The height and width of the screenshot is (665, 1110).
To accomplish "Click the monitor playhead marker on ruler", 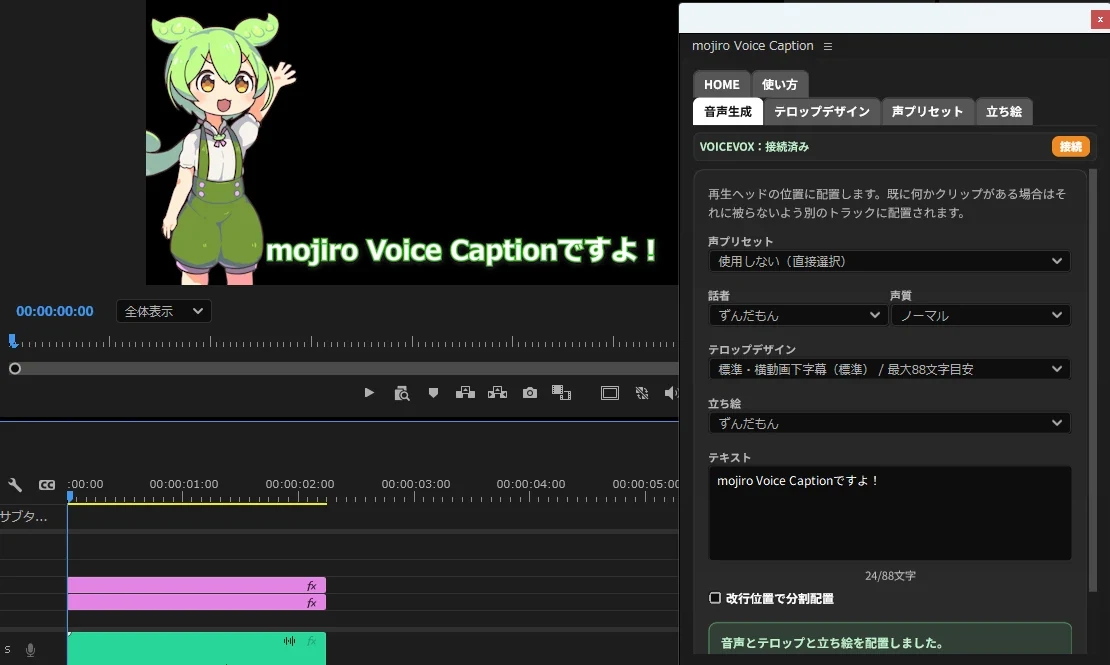I will click(13, 341).
